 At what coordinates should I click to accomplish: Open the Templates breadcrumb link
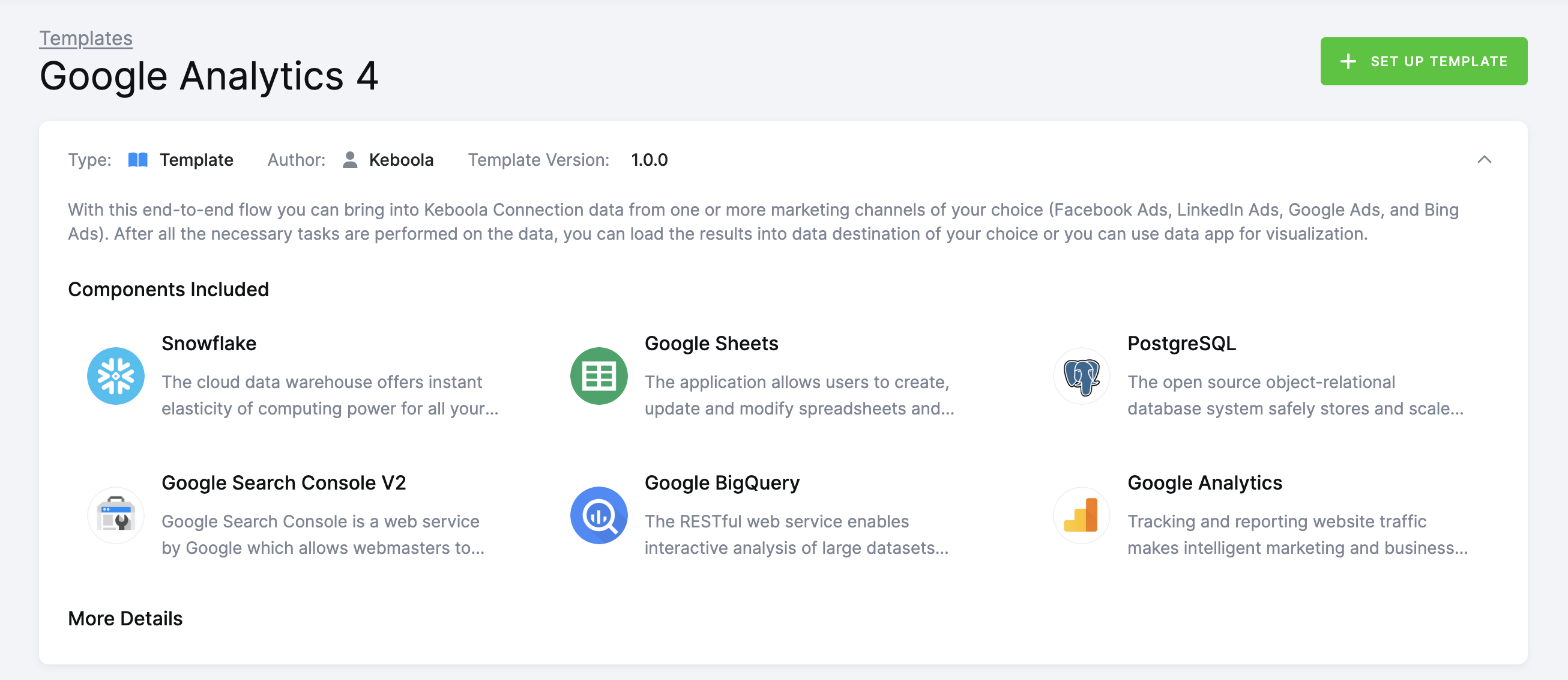(x=86, y=38)
